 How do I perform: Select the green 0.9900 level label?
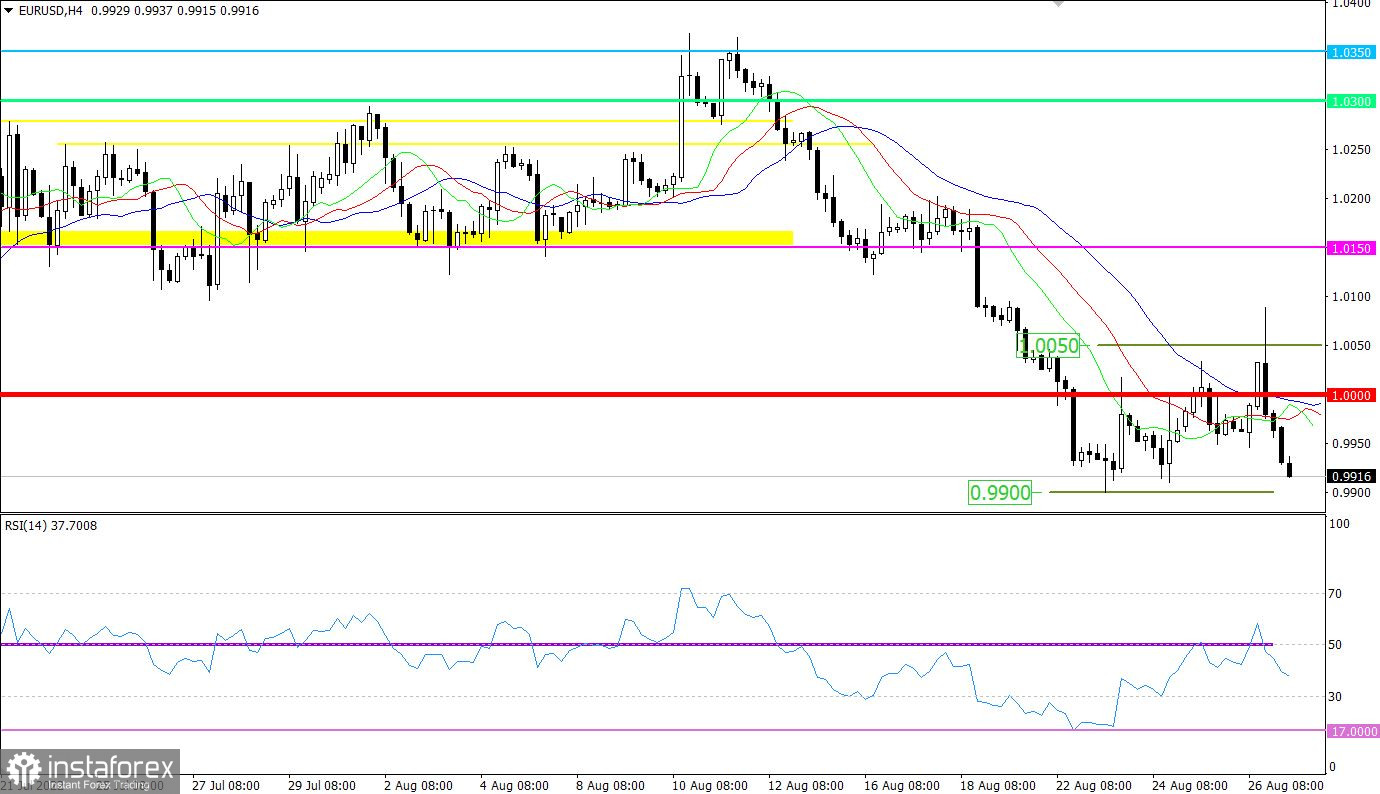pyautogui.click(x=1000, y=492)
